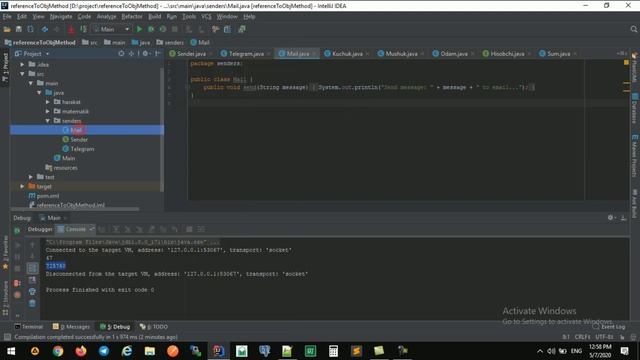
Task: Click the UTF-8 encoding in status bar
Action: pos(604,337)
